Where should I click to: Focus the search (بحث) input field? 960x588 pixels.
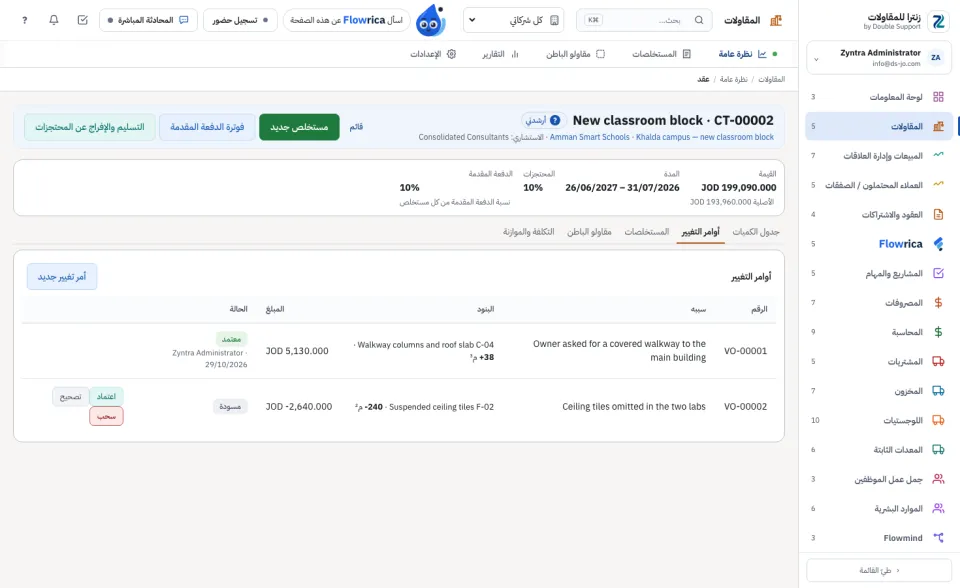(644, 20)
